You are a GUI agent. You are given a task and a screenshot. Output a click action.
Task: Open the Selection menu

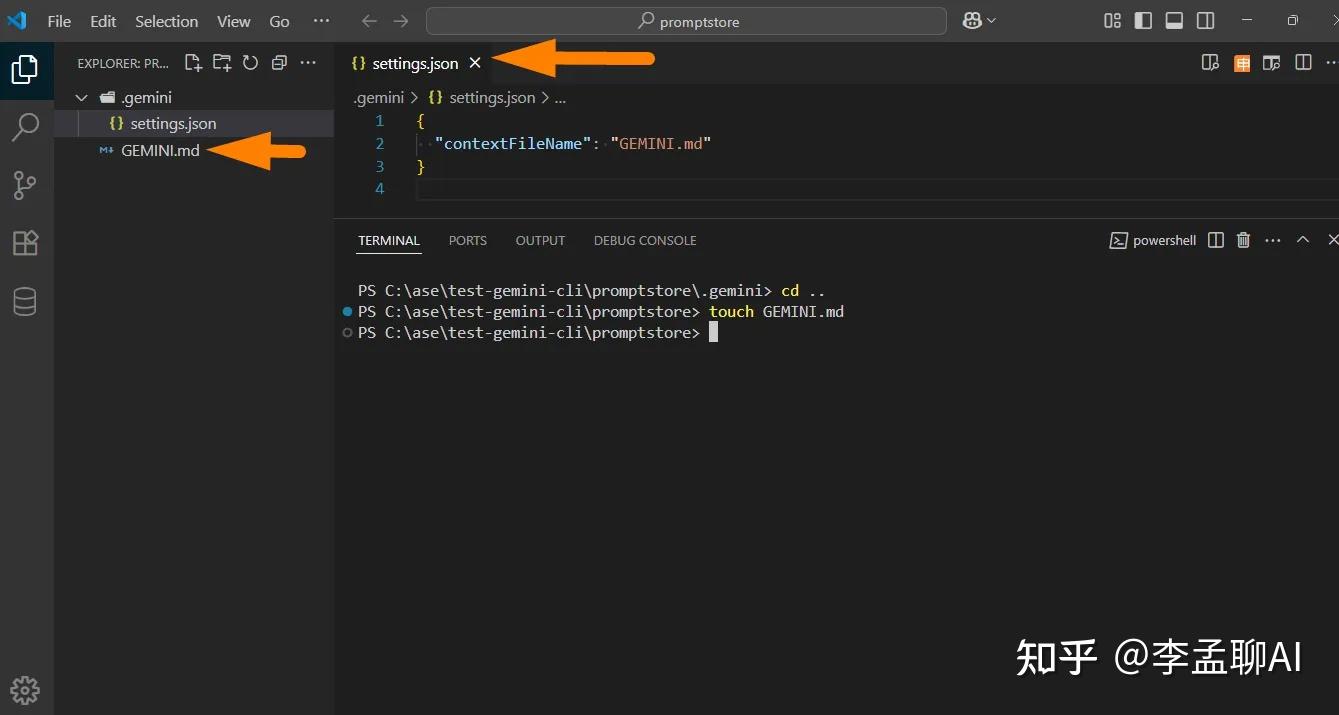(166, 21)
